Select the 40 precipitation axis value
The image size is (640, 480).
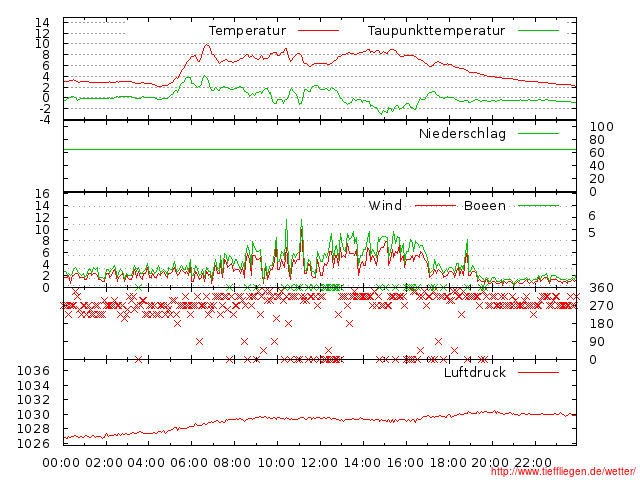pos(597,166)
